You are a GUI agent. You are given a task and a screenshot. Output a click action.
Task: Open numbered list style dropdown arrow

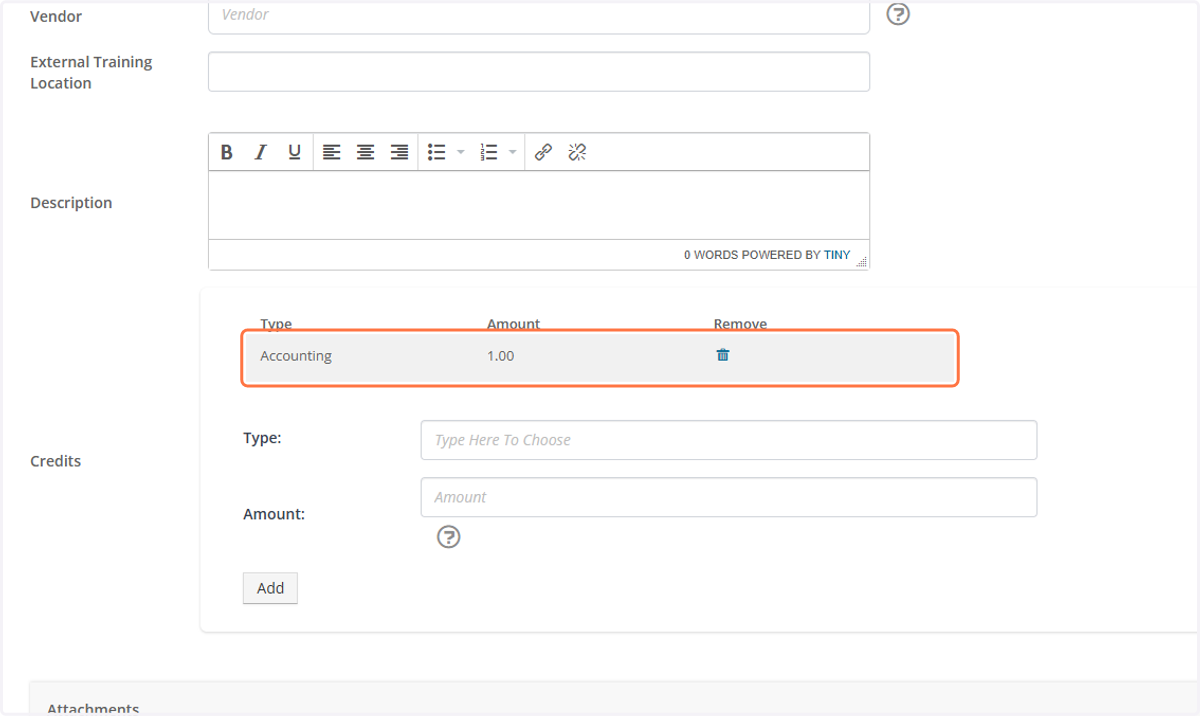[x=512, y=152]
